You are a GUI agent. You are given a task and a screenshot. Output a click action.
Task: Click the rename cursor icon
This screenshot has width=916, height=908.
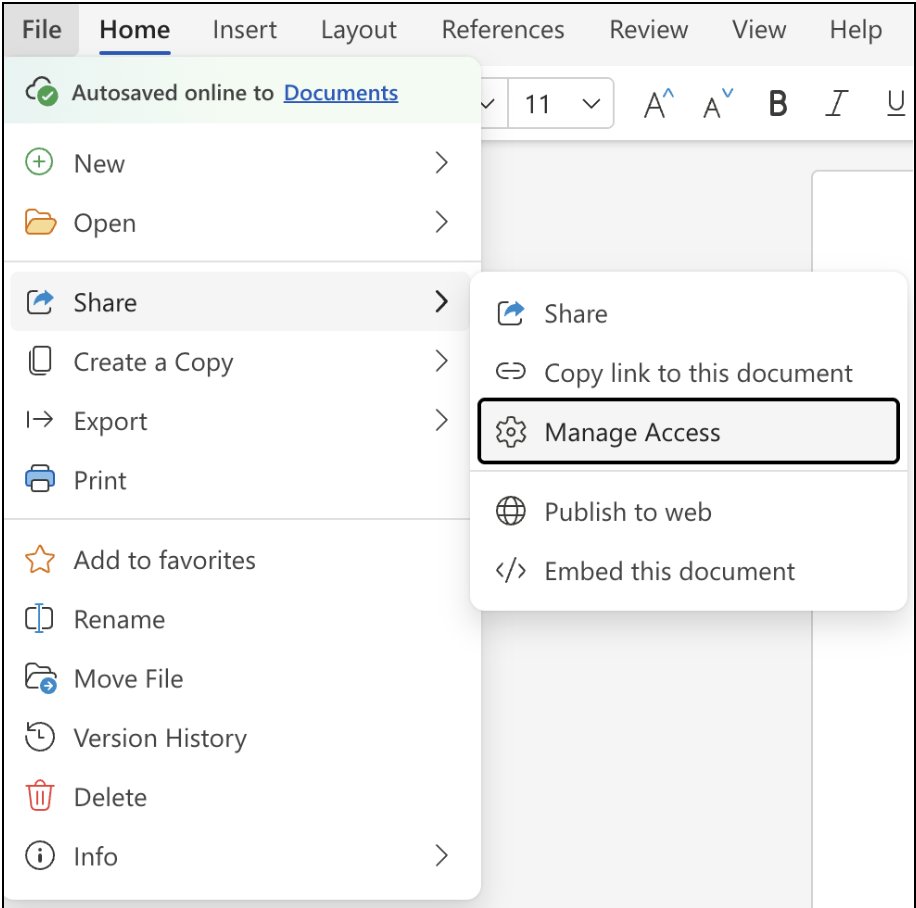[x=39, y=619]
